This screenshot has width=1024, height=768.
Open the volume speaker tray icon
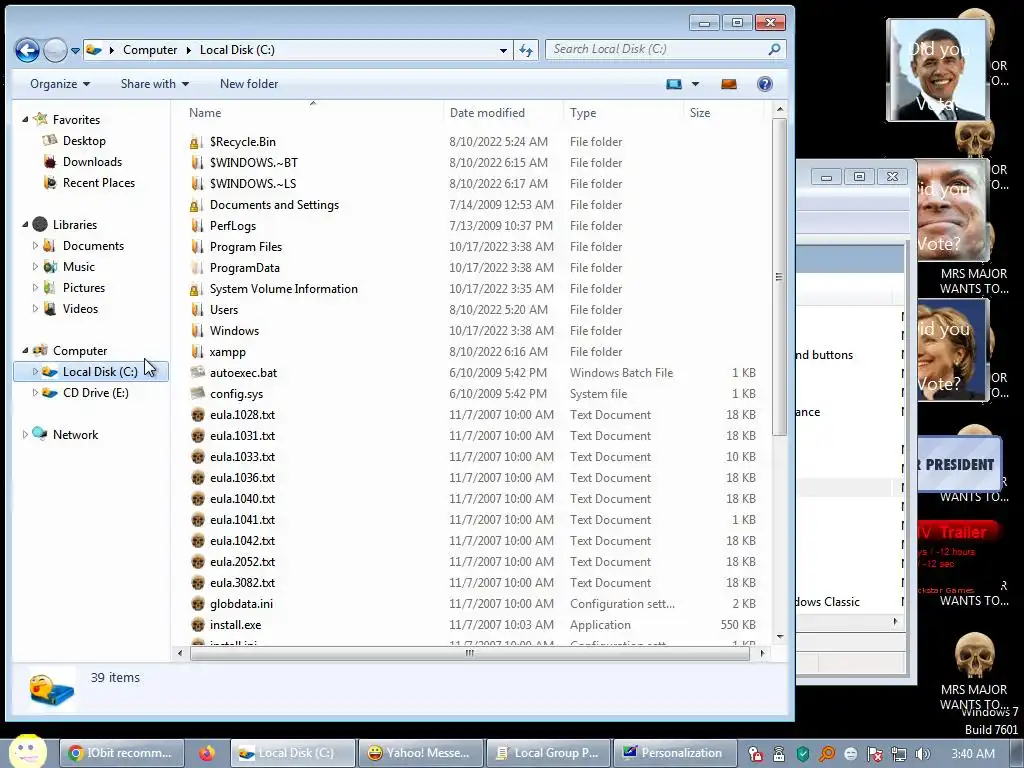[x=922, y=754]
